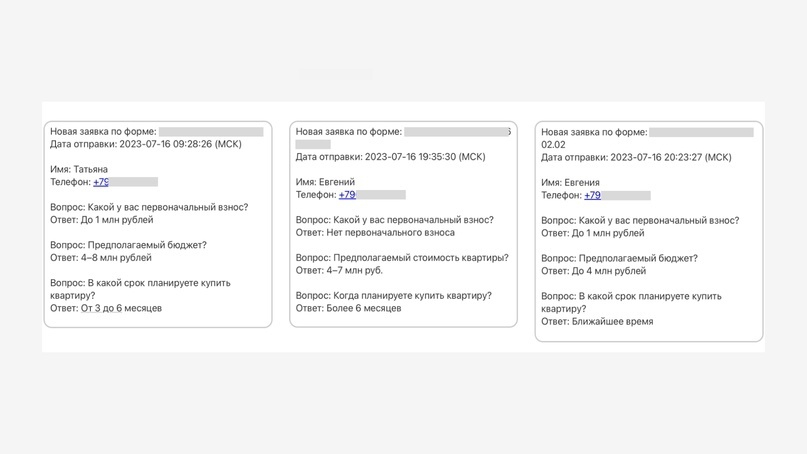Click the date line with time 19:35:30
The height and width of the screenshot is (454, 807).
pyautogui.click(x=390, y=157)
